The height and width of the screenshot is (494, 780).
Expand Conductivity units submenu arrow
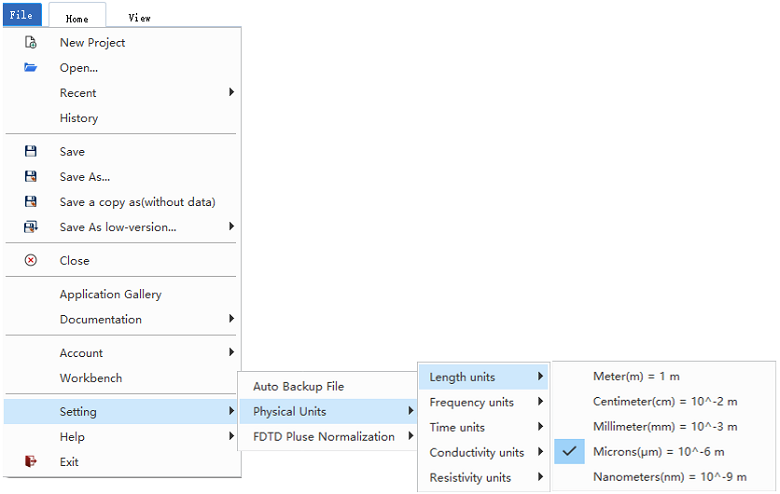tap(540, 452)
